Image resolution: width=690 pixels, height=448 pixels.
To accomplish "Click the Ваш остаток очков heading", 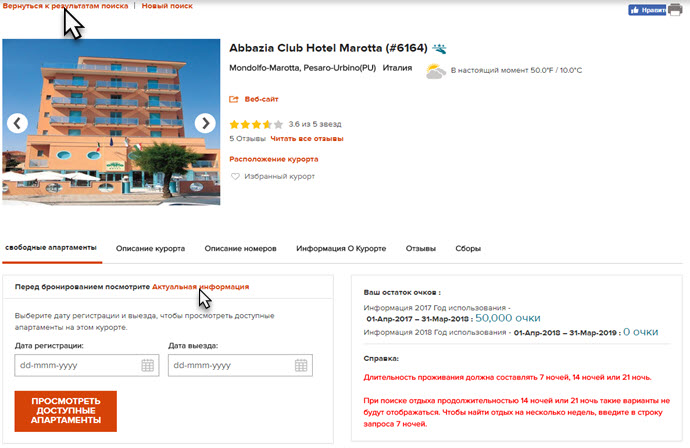I will (402, 293).
